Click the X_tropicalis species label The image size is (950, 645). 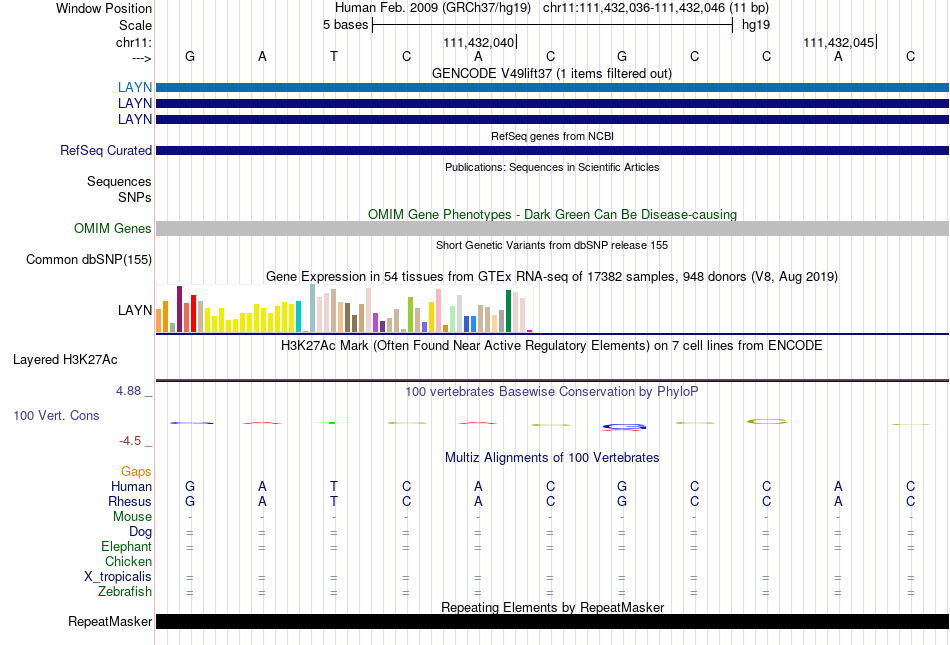(x=118, y=577)
